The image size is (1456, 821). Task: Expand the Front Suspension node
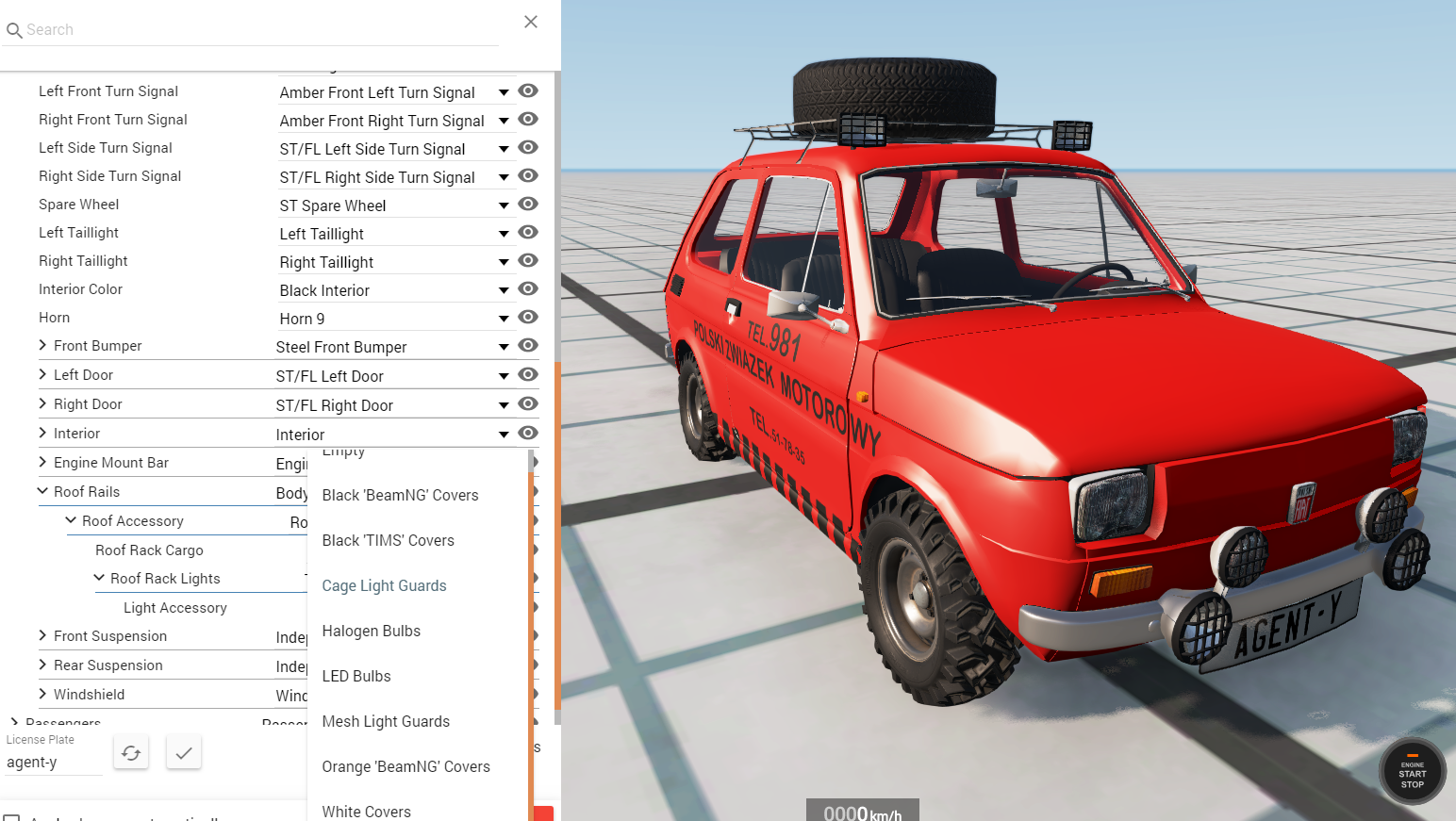click(42, 635)
